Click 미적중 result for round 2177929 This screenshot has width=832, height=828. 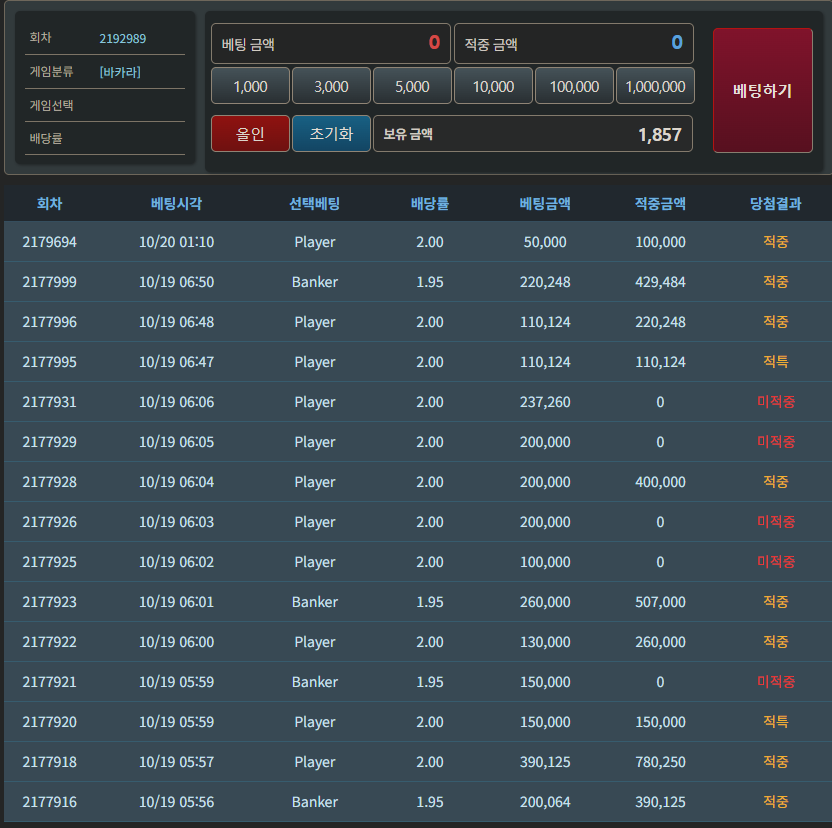click(775, 442)
